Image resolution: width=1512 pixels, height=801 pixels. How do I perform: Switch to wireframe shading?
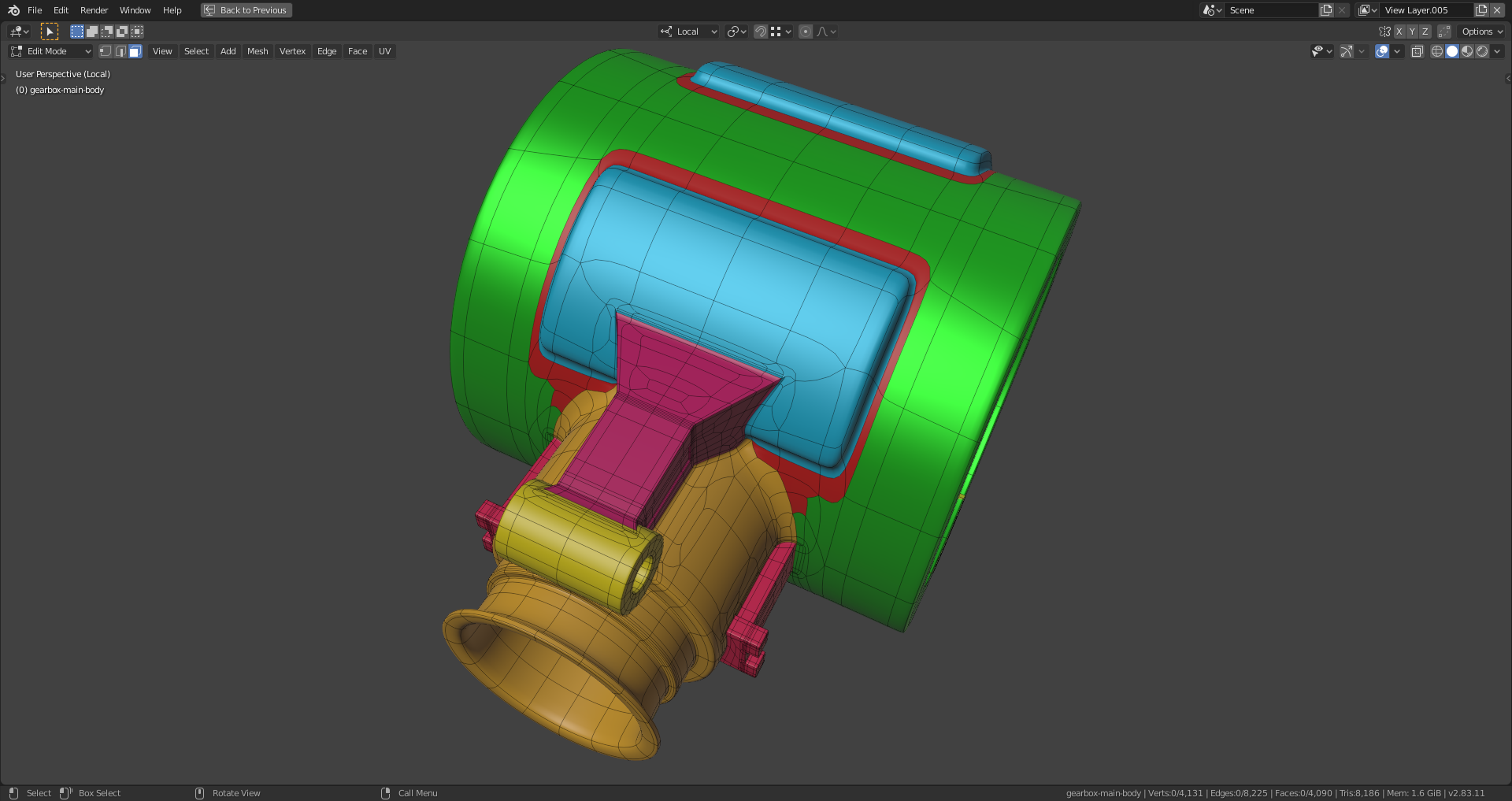point(1436,51)
